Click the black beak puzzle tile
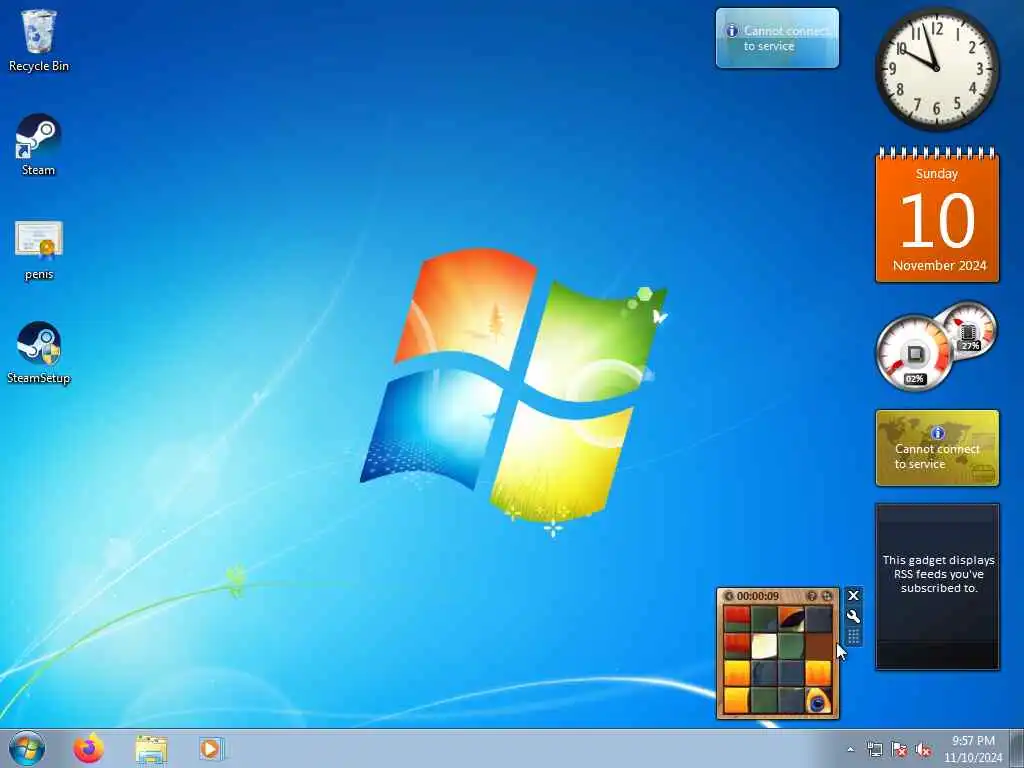This screenshot has width=1024, height=768. point(791,619)
